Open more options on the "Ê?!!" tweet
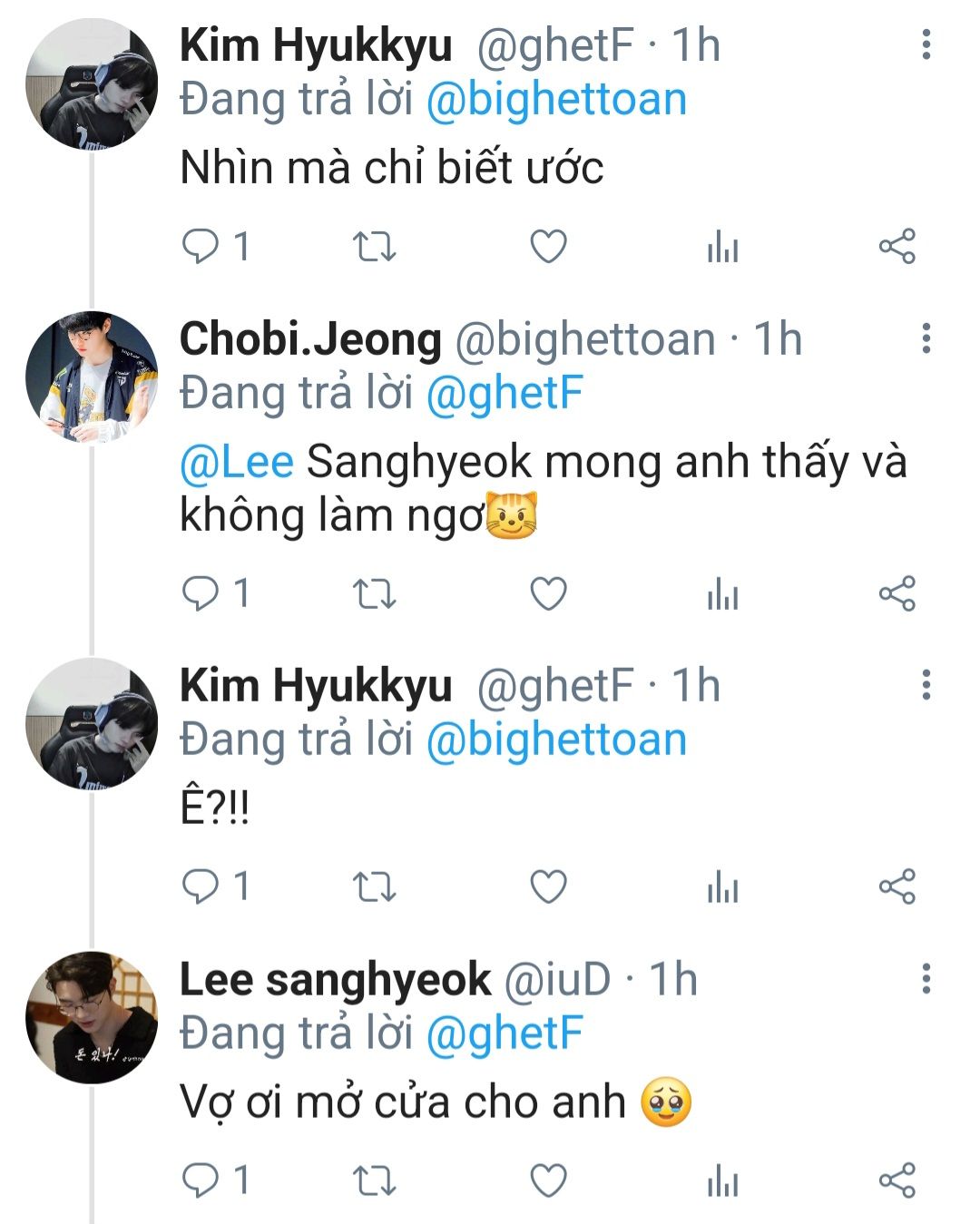 click(926, 684)
